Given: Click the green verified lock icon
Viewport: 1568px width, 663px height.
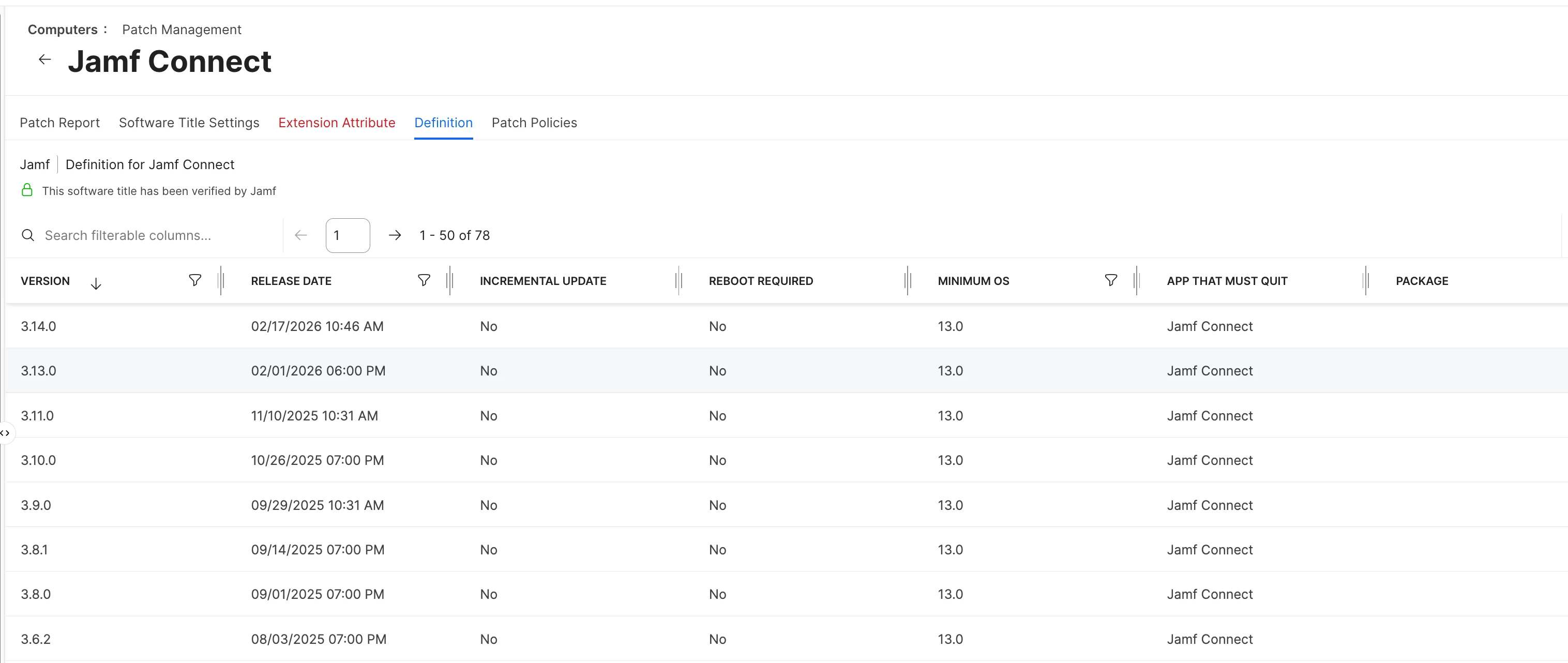Looking at the screenshot, I should pos(27,190).
